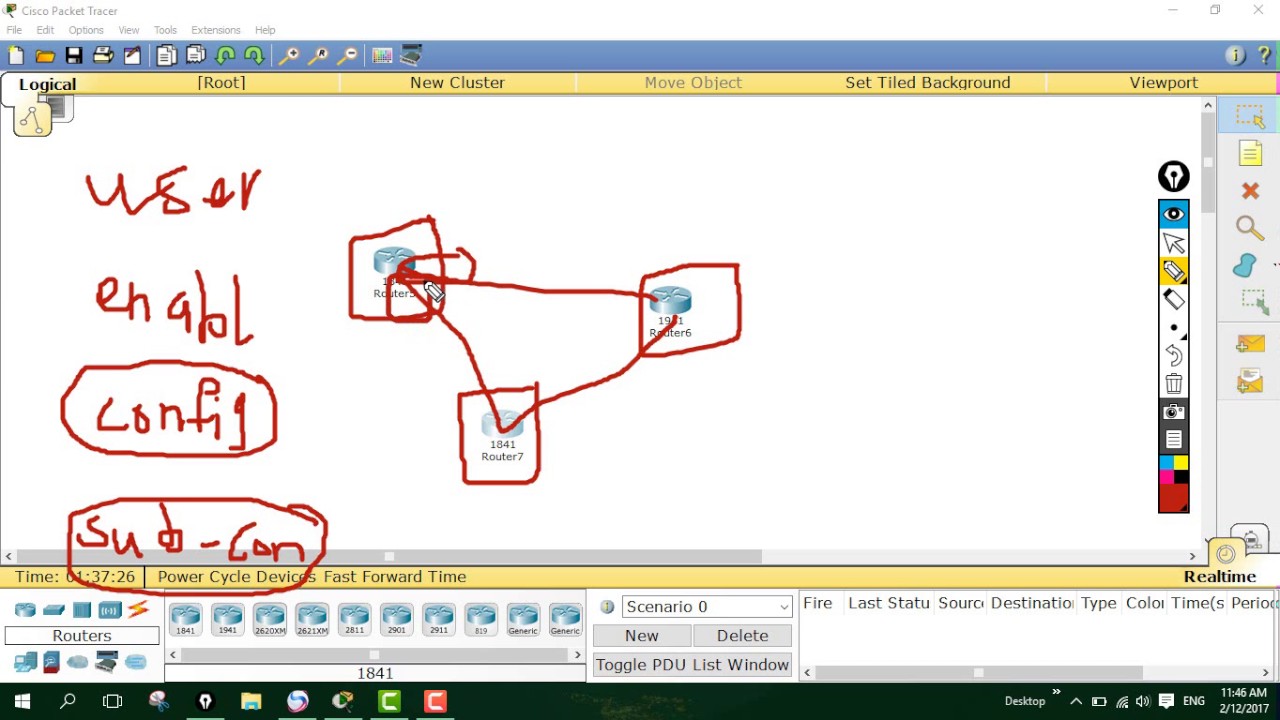Open the Edit menu
Viewport: 1280px width, 720px height.
point(45,30)
